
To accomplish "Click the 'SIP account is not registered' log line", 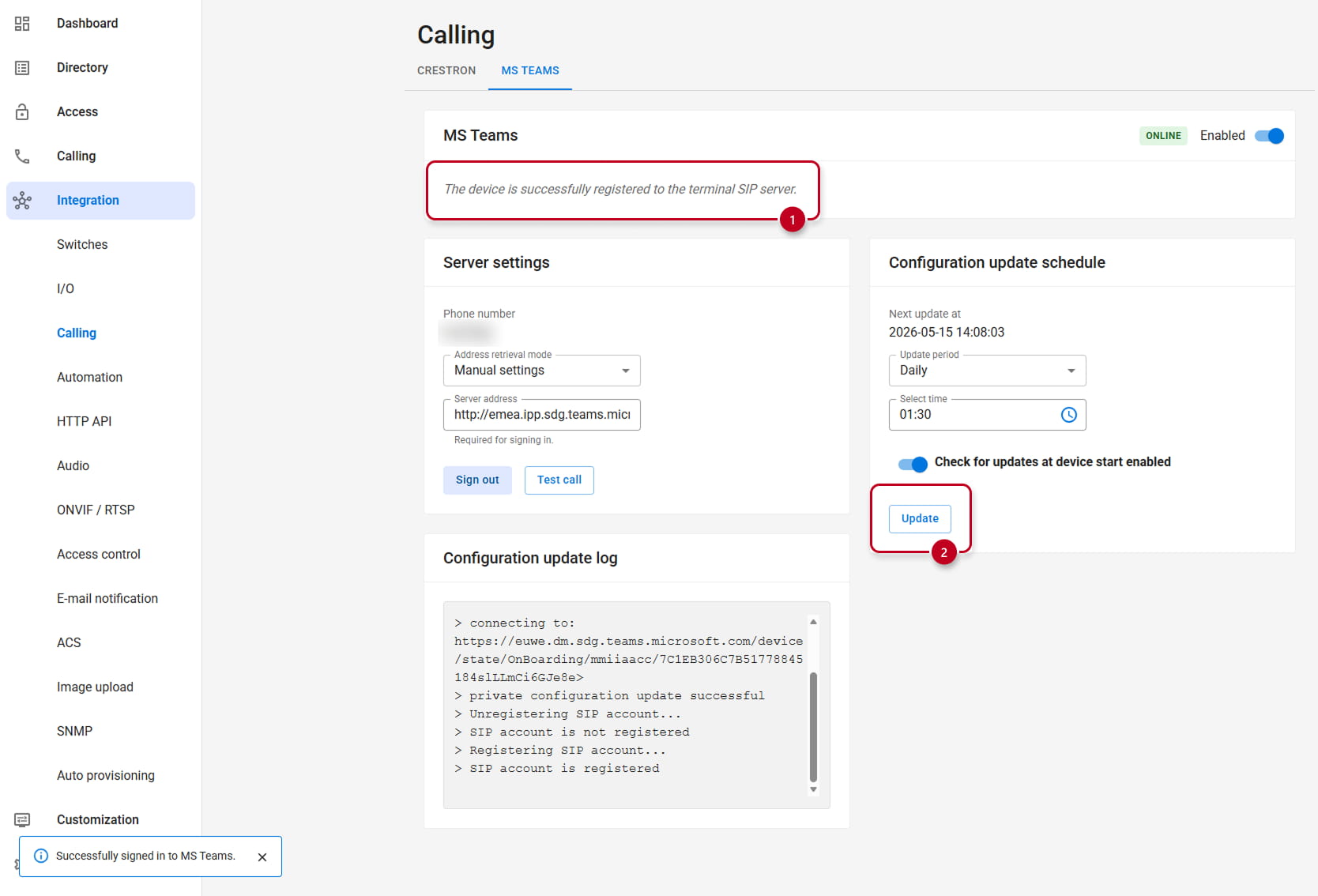I will (x=572, y=732).
